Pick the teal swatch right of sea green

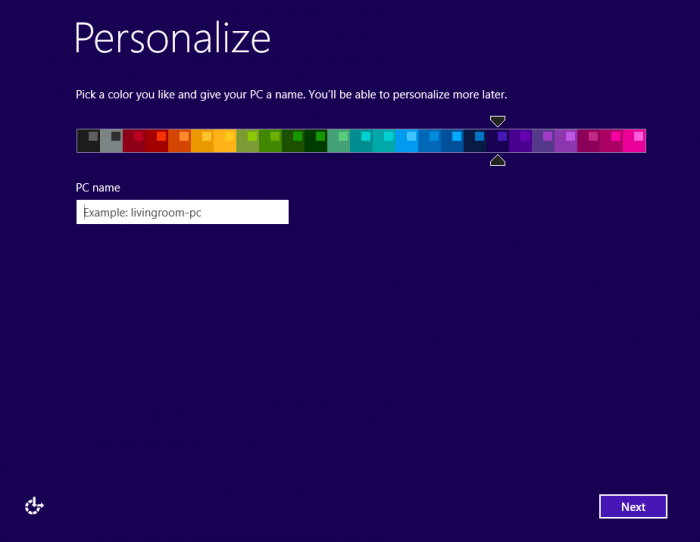(x=362, y=141)
